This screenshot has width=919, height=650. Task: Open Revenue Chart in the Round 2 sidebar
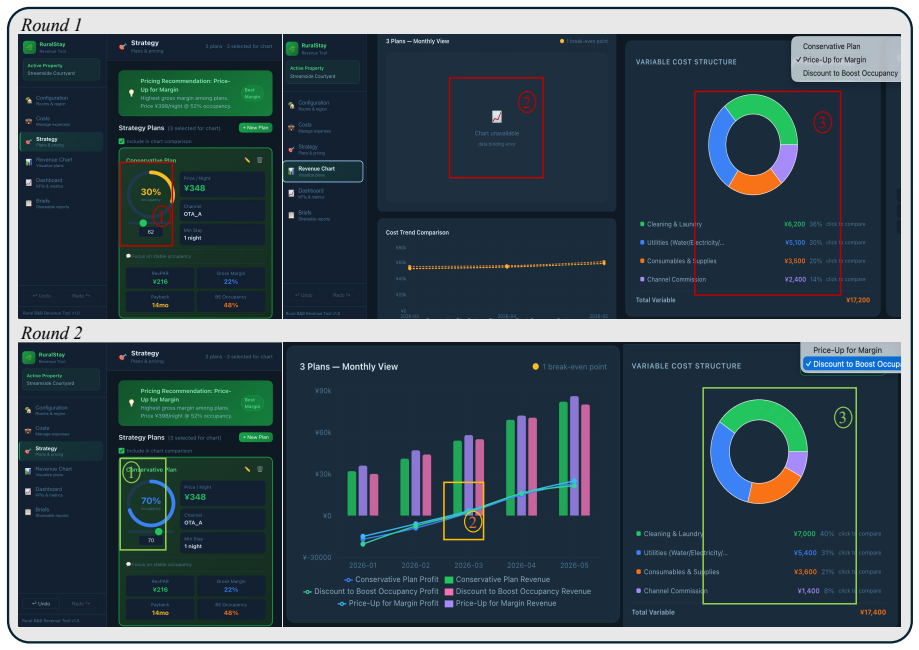click(x=50, y=471)
